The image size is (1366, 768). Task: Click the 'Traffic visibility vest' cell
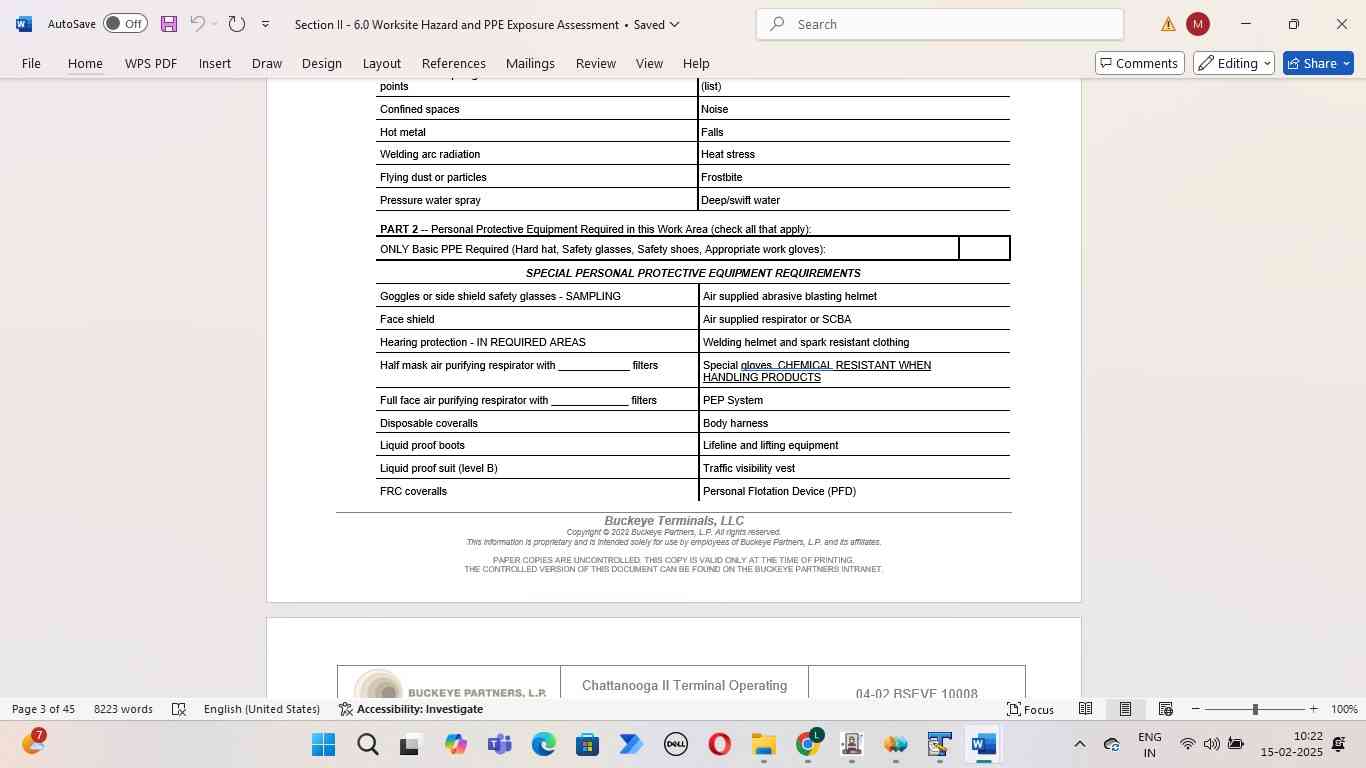[x=854, y=468]
